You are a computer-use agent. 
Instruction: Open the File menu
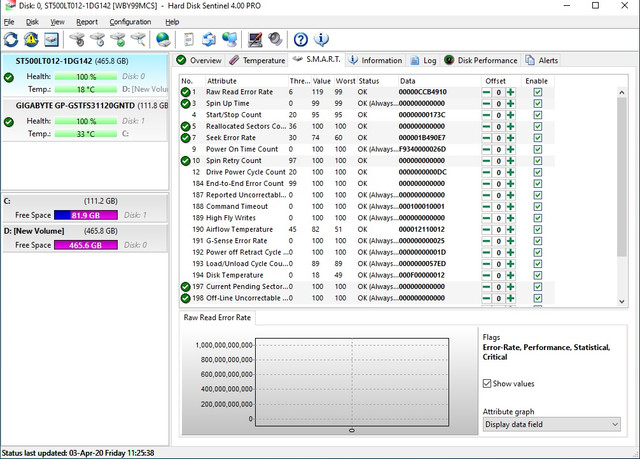click(x=9, y=22)
